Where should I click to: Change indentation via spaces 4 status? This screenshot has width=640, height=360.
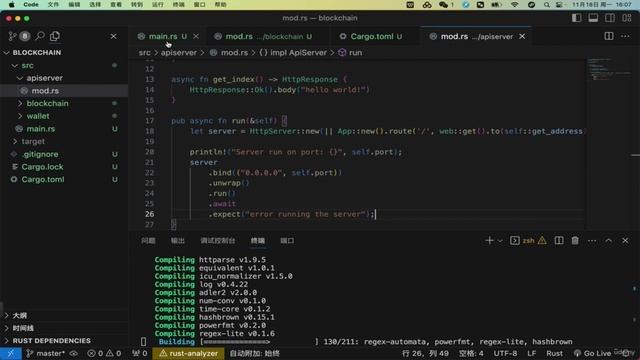471,353
